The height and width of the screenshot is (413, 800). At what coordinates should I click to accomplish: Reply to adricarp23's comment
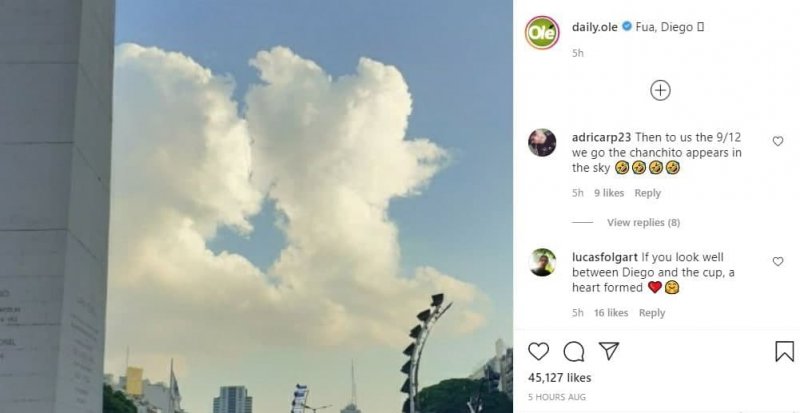pos(647,193)
